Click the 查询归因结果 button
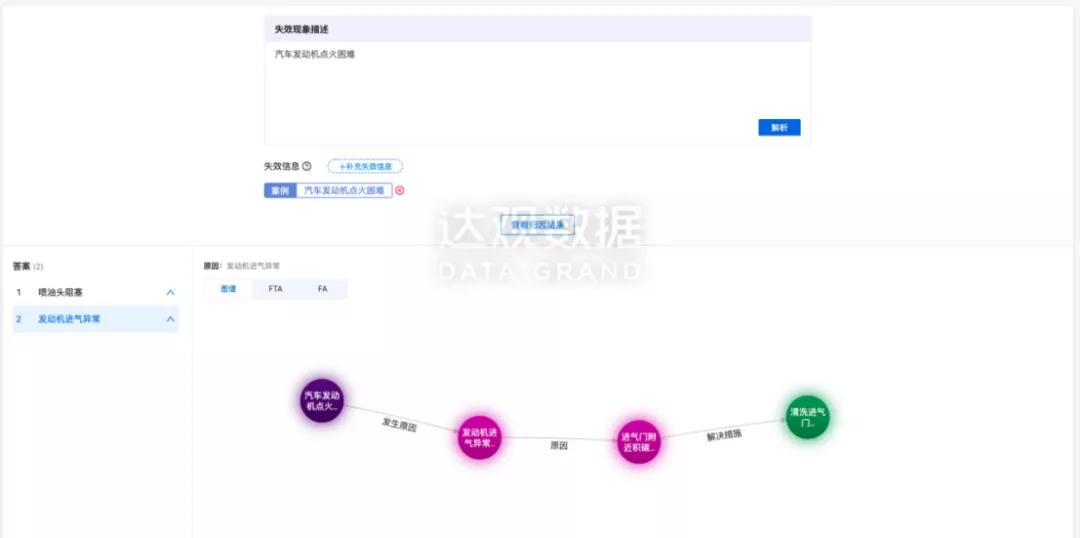The height and width of the screenshot is (538, 1080). 538,225
